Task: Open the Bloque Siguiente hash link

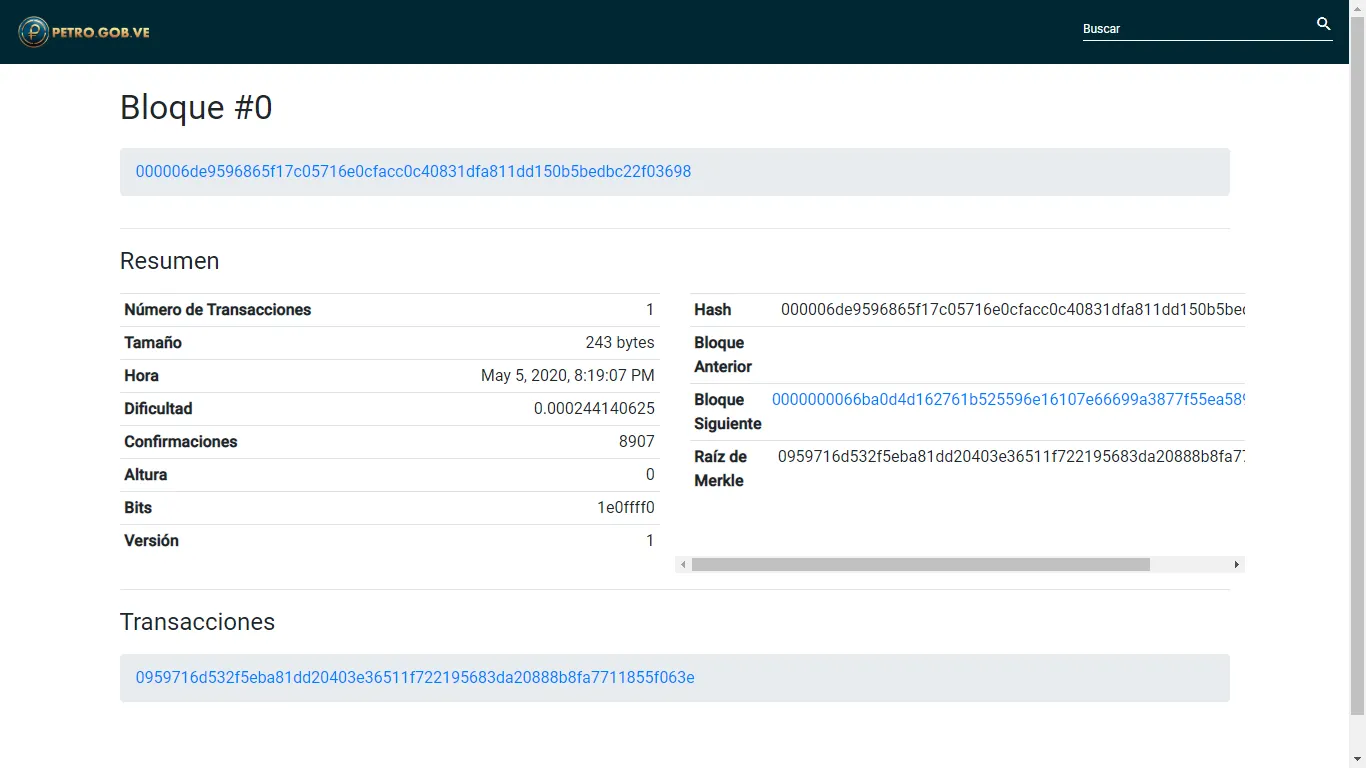Action: tap(1007, 399)
